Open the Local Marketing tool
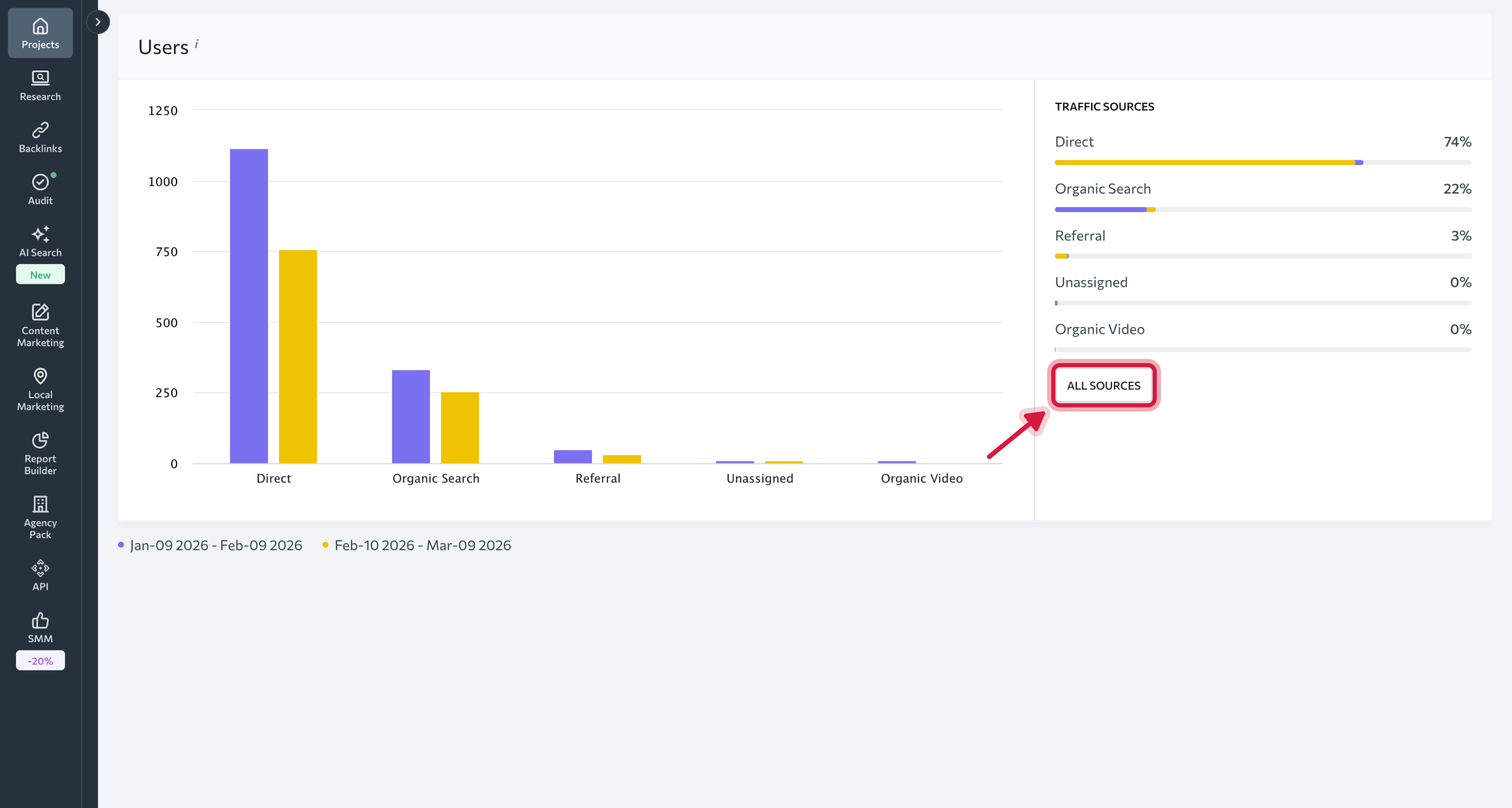Screen dimensions: 1512x808 (x=40, y=389)
